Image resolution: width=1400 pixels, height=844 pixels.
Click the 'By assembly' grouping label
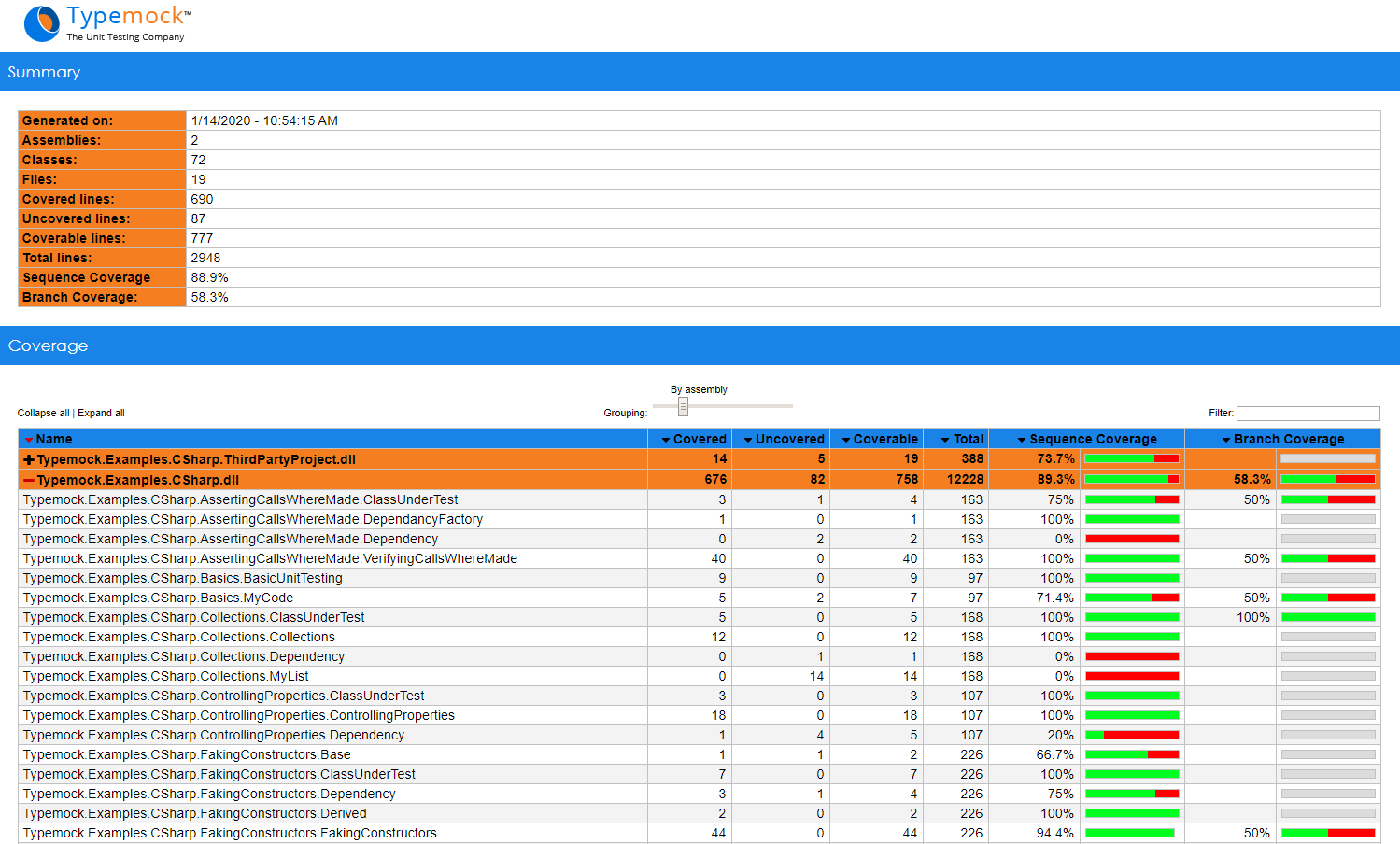(x=699, y=389)
